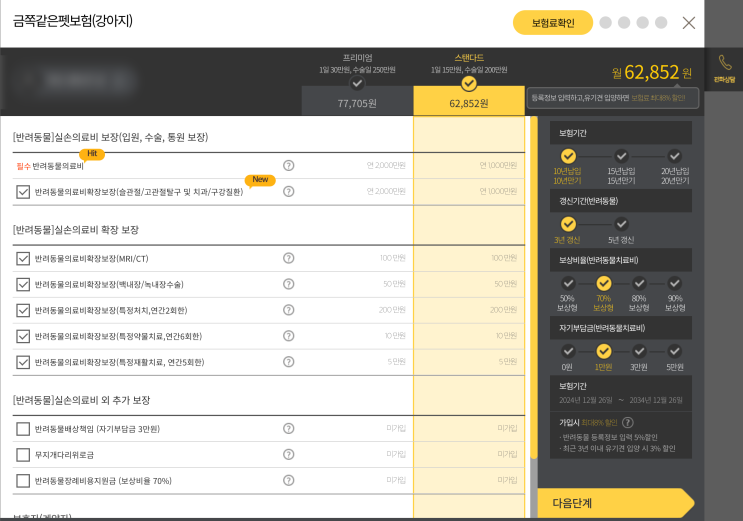Uncheck MRI/CT expansion coverage
Viewport: 743px width, 521px height.
[23, 258]
